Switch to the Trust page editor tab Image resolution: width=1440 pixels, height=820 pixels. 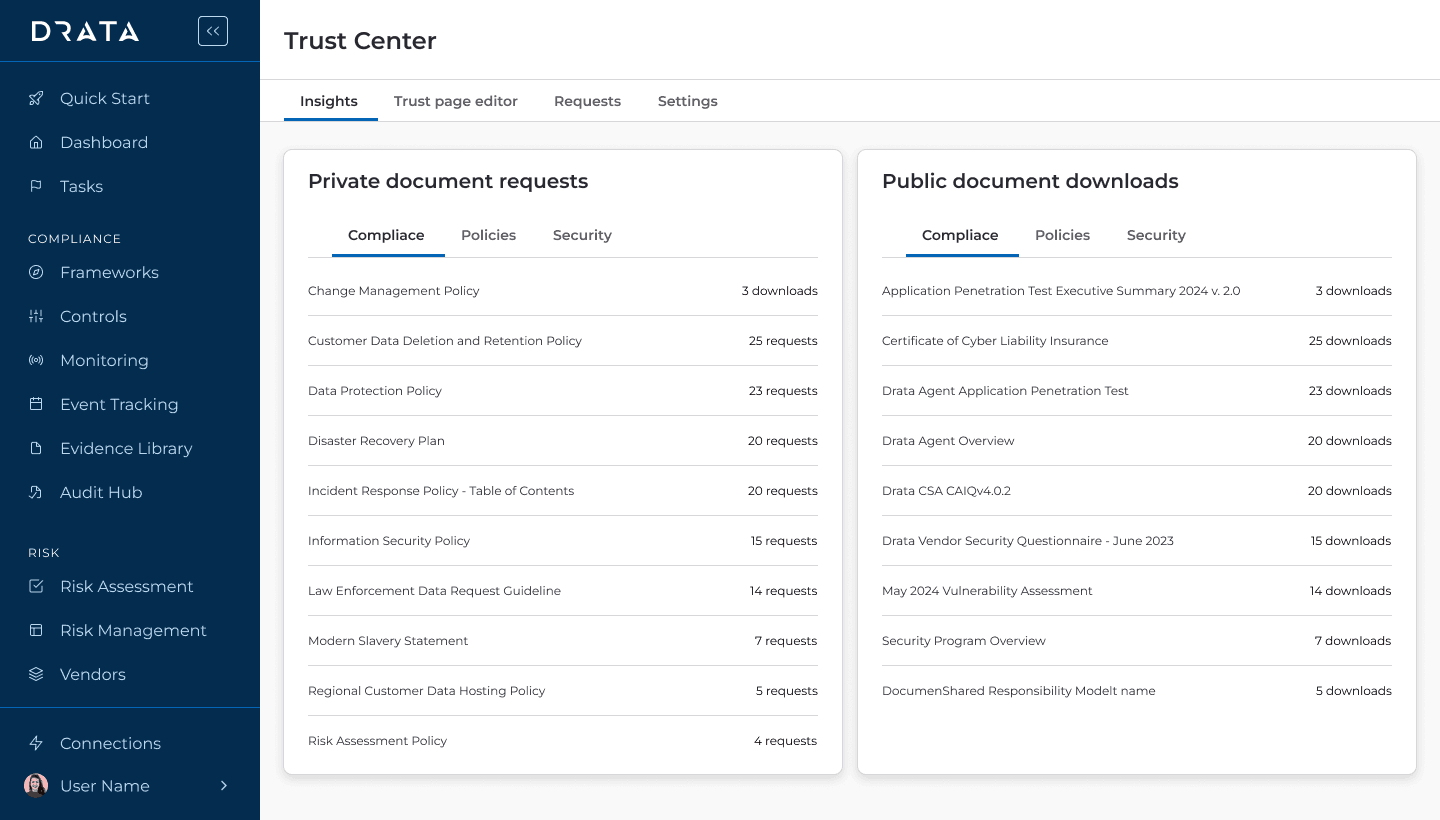click(x=455, y=101)
